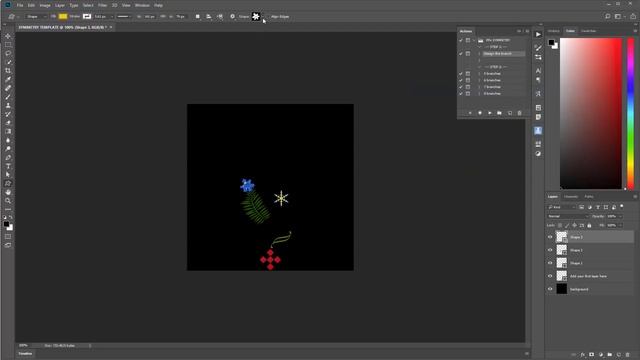Open the Fill value dropdown
Image resolution: width=640 pixels, height=360 pixels.
coord(620,225)
